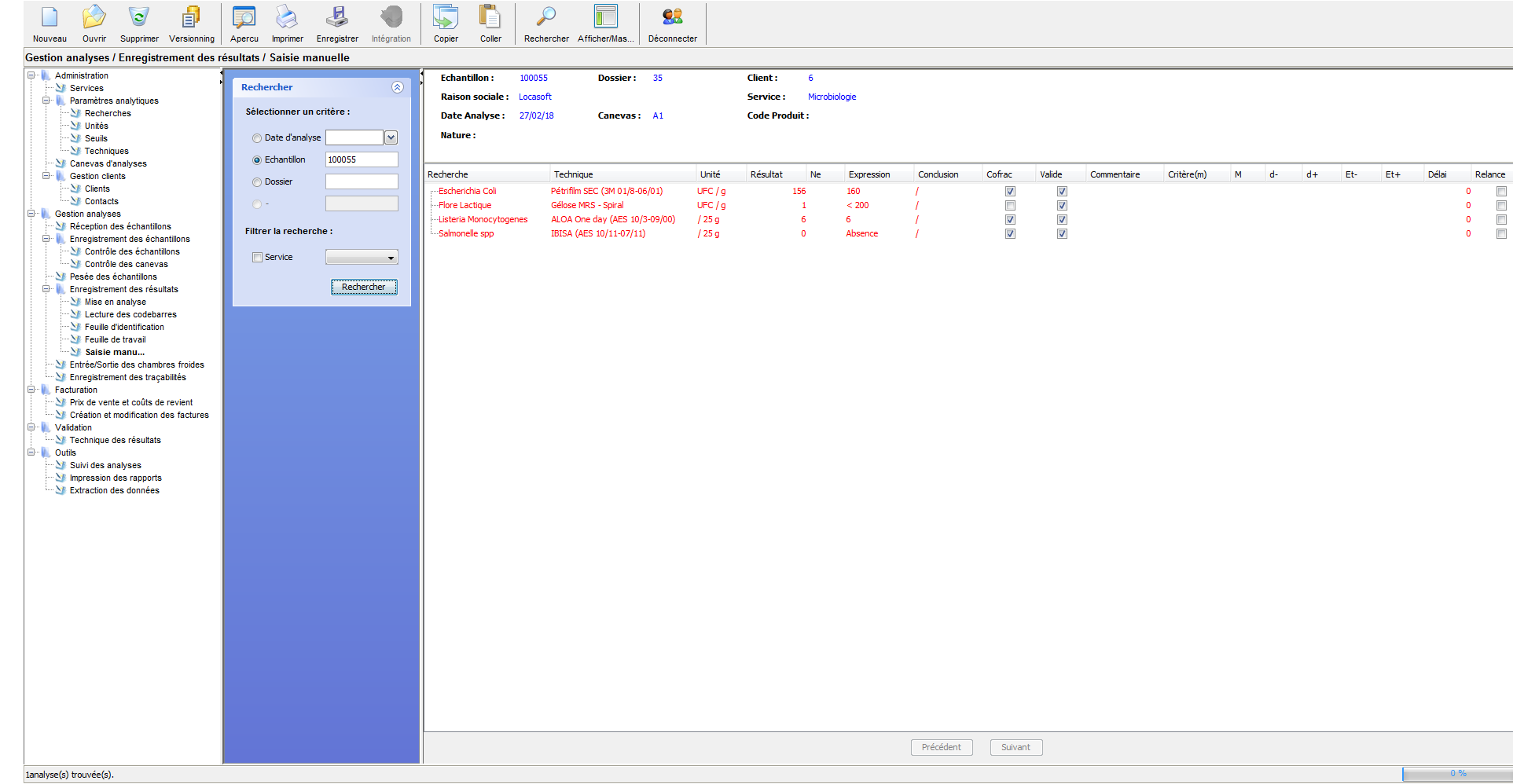Sort by Recherche column header
Viewport: 1513px width, 784px height.
pos(487,174)
